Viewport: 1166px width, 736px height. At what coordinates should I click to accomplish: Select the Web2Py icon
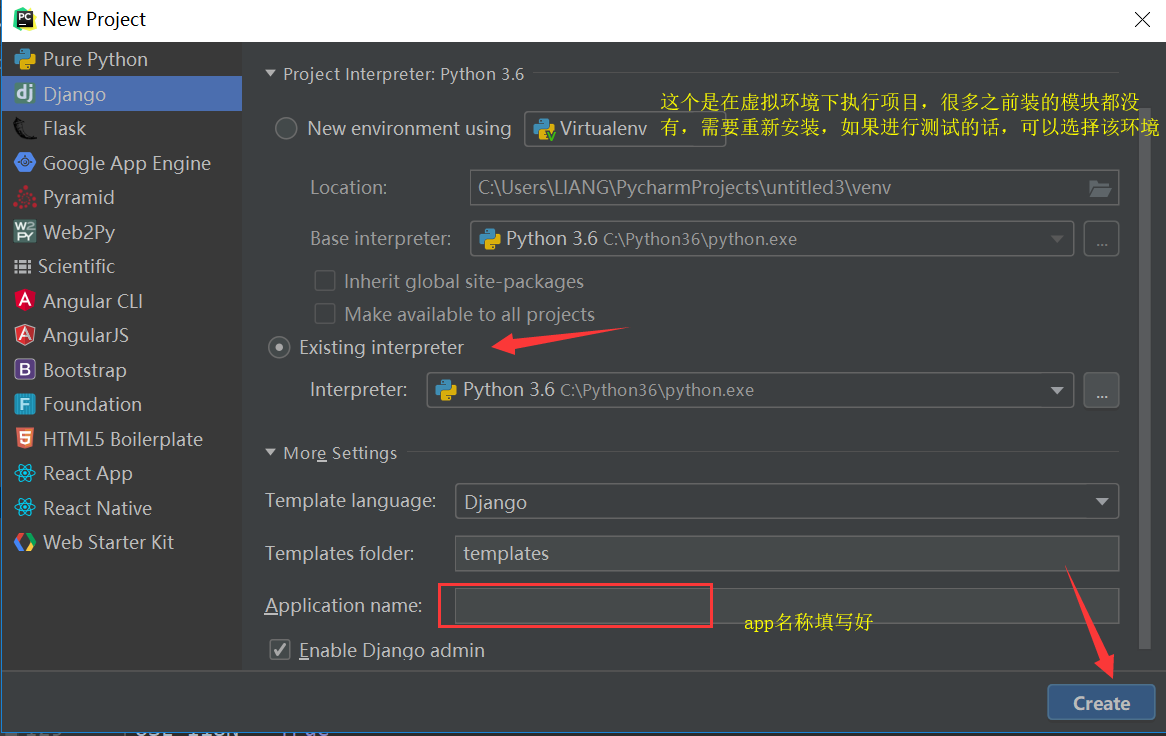pos(25,232)
